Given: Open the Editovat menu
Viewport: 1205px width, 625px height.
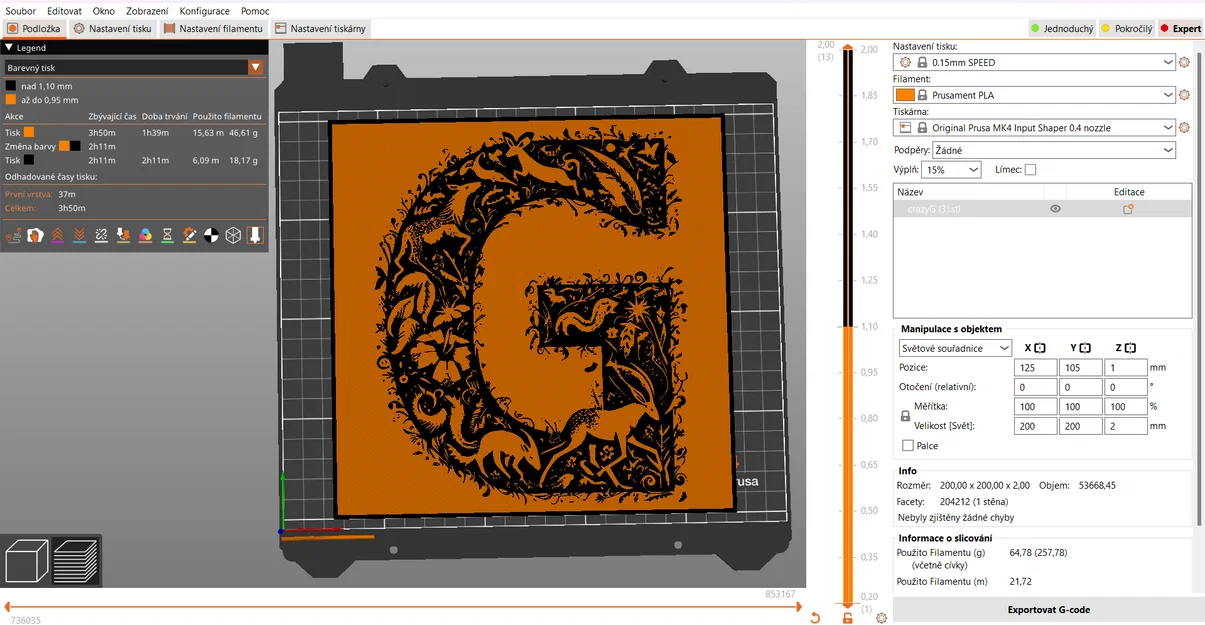Looking at the screenshot, I should click(64, 11).
